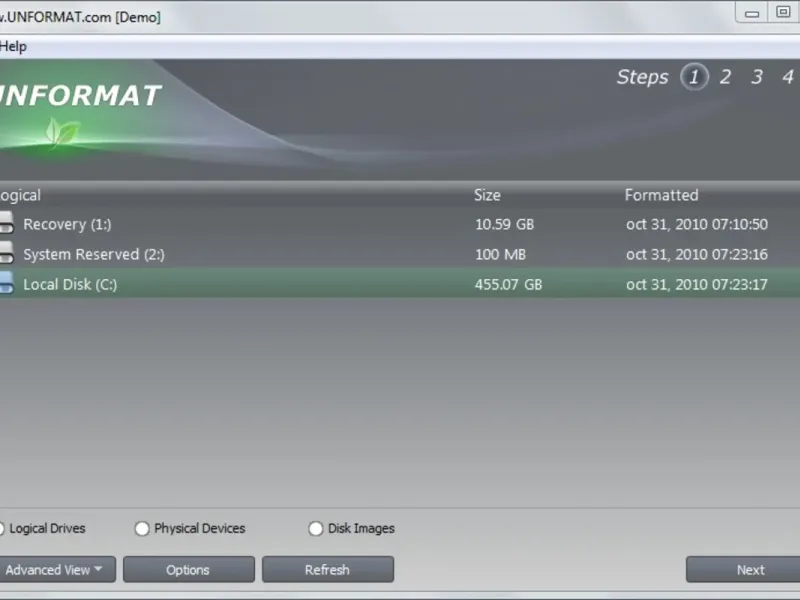The width and height of the screenshot is (800, 600).
Task: Click the Options button
Action: coord(189,569)
